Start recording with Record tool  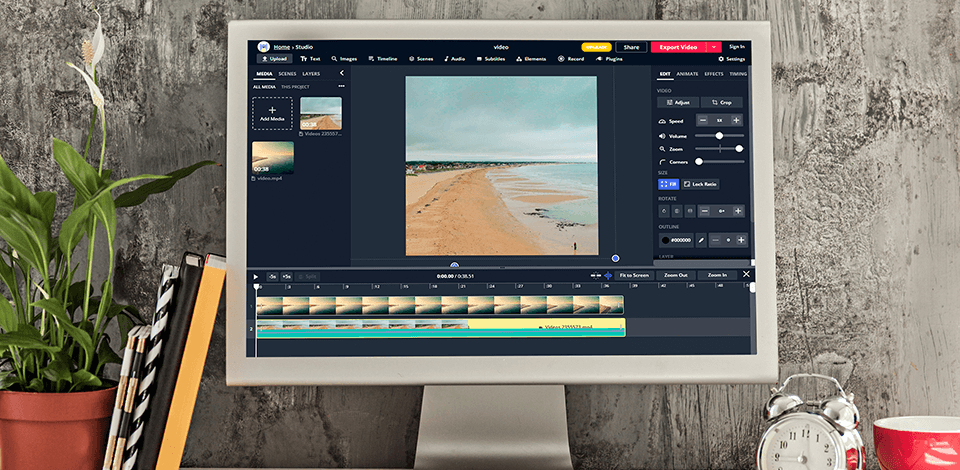pyautogui.click(x=572, y=59)
